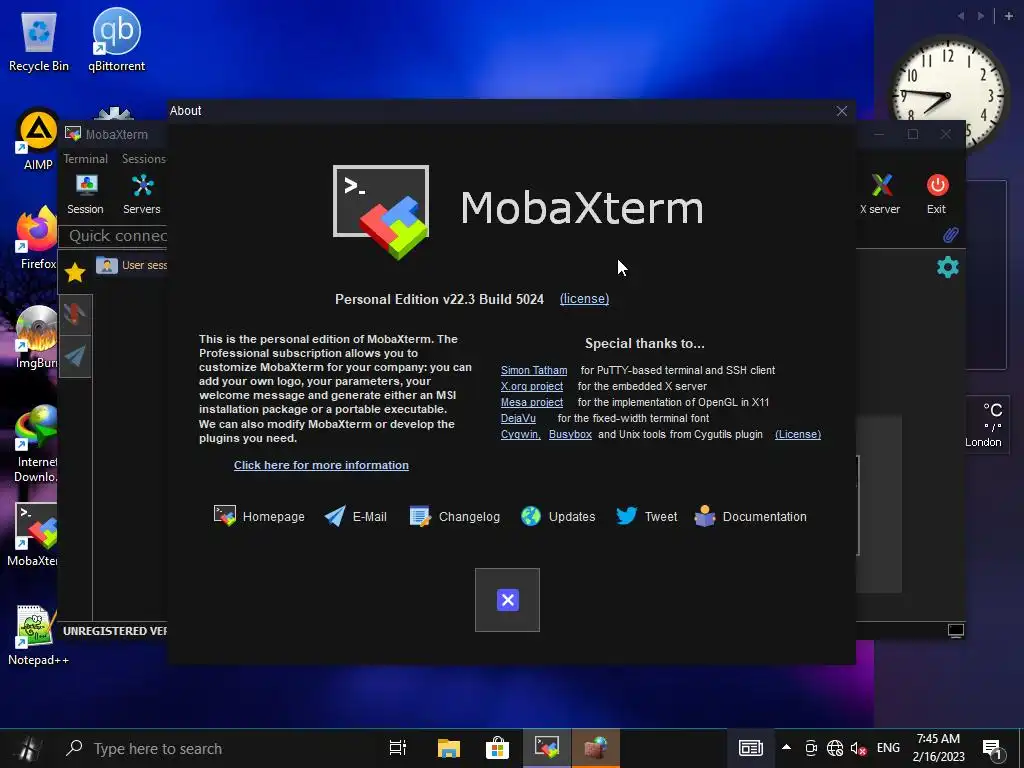Viewport: 1024px width, 768px height.
Task: Click the MobaXterm taskbar button
Action: pos(547,748)
